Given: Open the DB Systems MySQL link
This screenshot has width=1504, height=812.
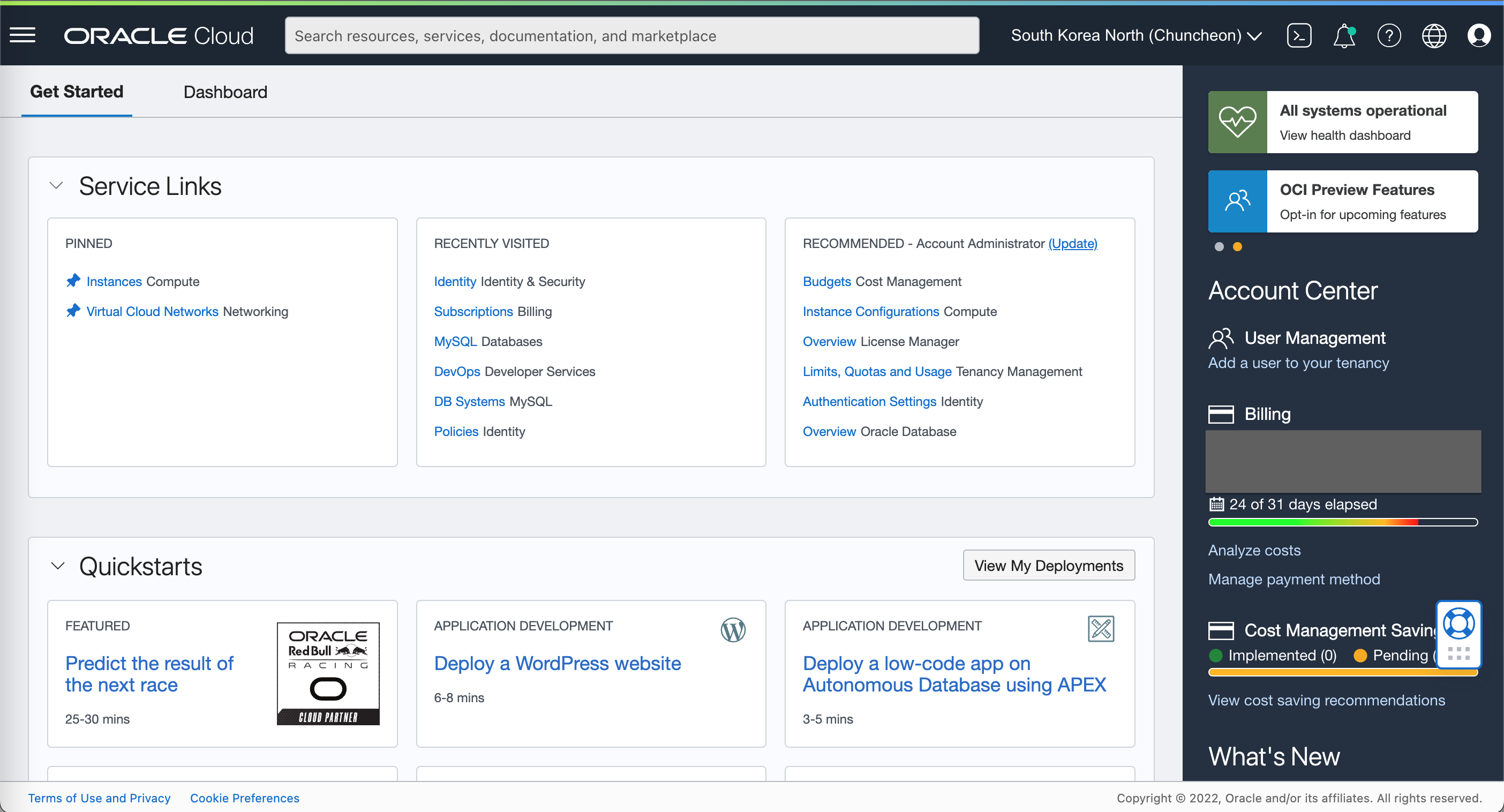Looking at the screenshot, I should pos(469,402).
